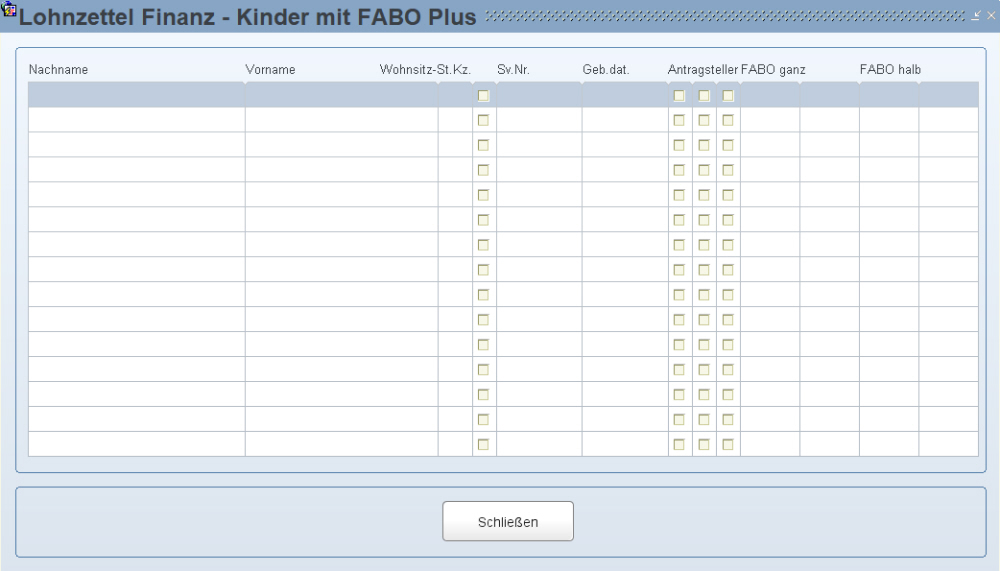Check the third Antragsteller checkbox in the first row
The height and width of the screenshot is (571, 1000).
pyautogui.click(x=728, y=96)
